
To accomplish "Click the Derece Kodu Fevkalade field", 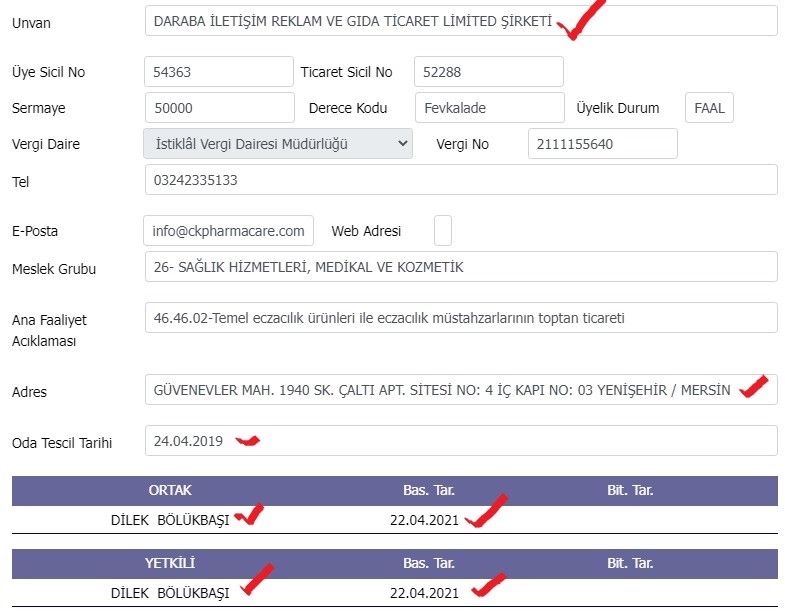I will (x=490, y=108).
